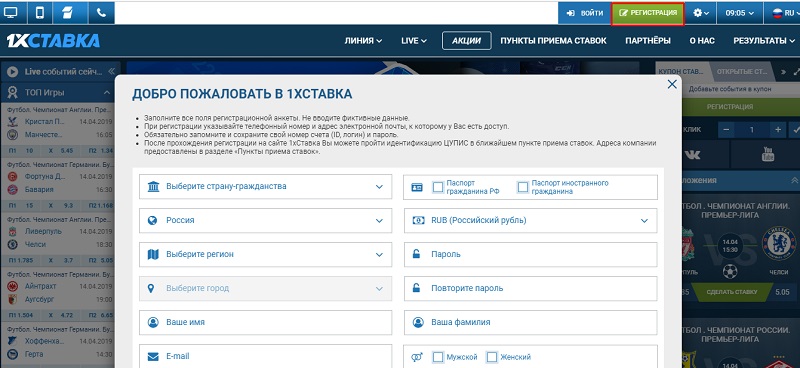
Task: Check Паспорт иностранного гражданина checkbox
Action: [522, 187]
